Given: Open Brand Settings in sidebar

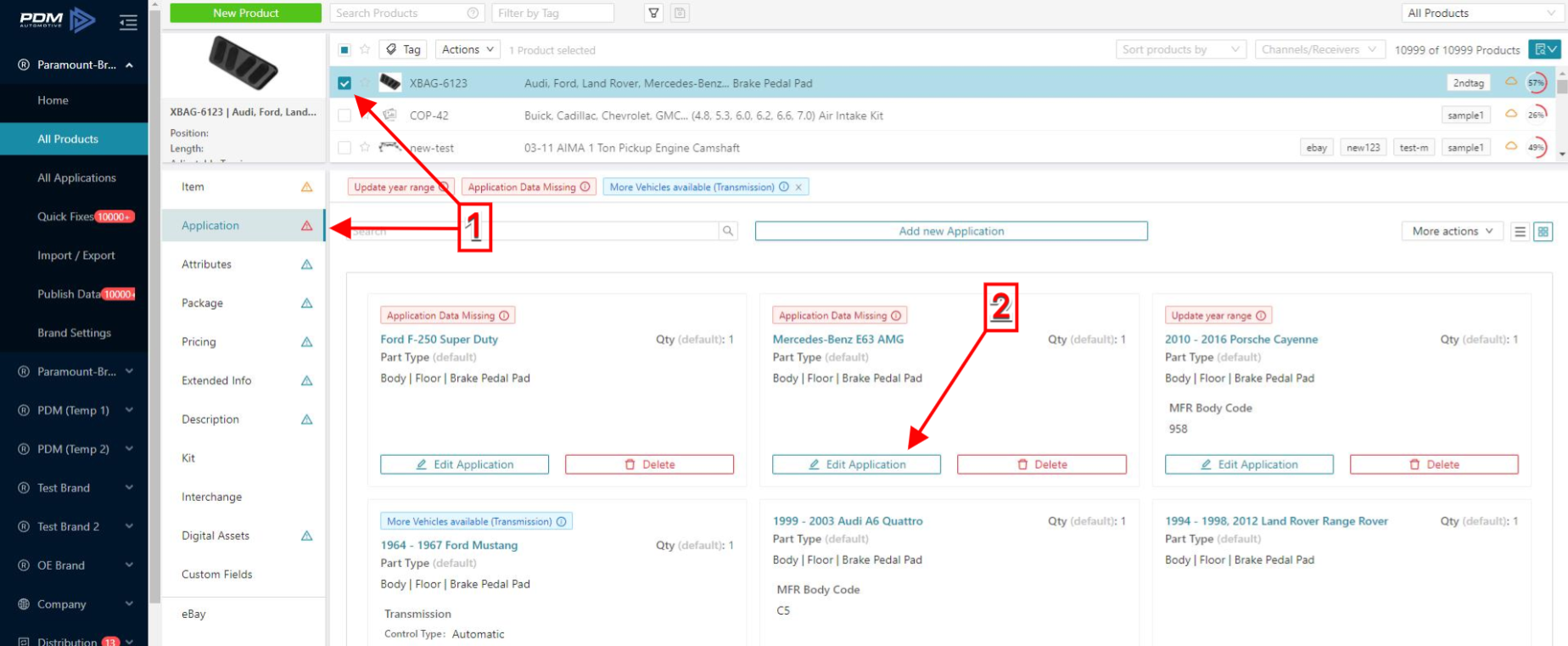Looking at the screenshot, I should (74, 333).
